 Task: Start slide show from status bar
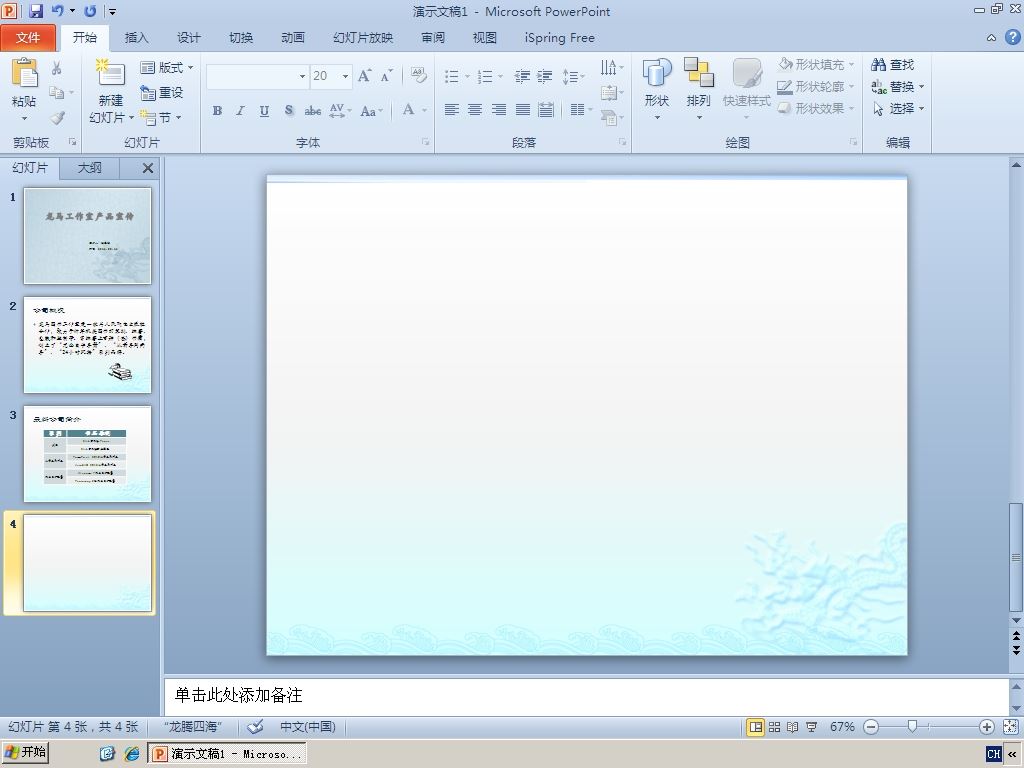click(x=812, y=727)
